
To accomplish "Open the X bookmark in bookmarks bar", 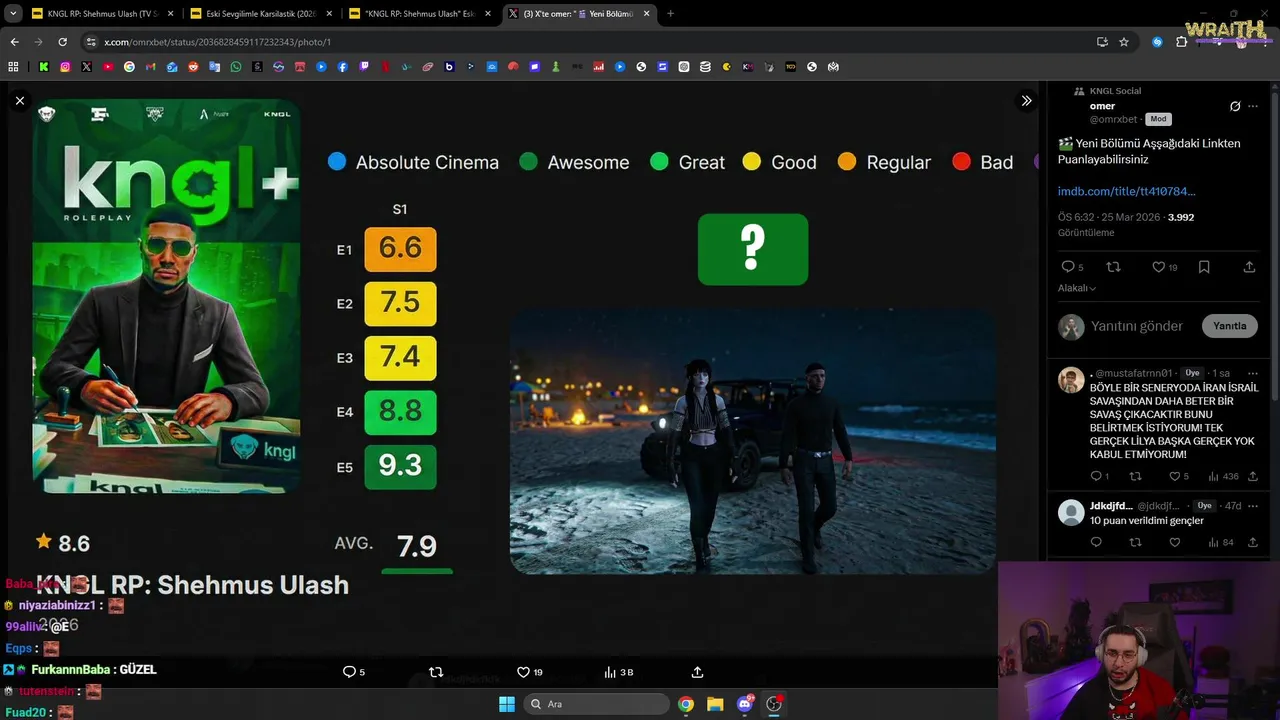I will 87,67.
